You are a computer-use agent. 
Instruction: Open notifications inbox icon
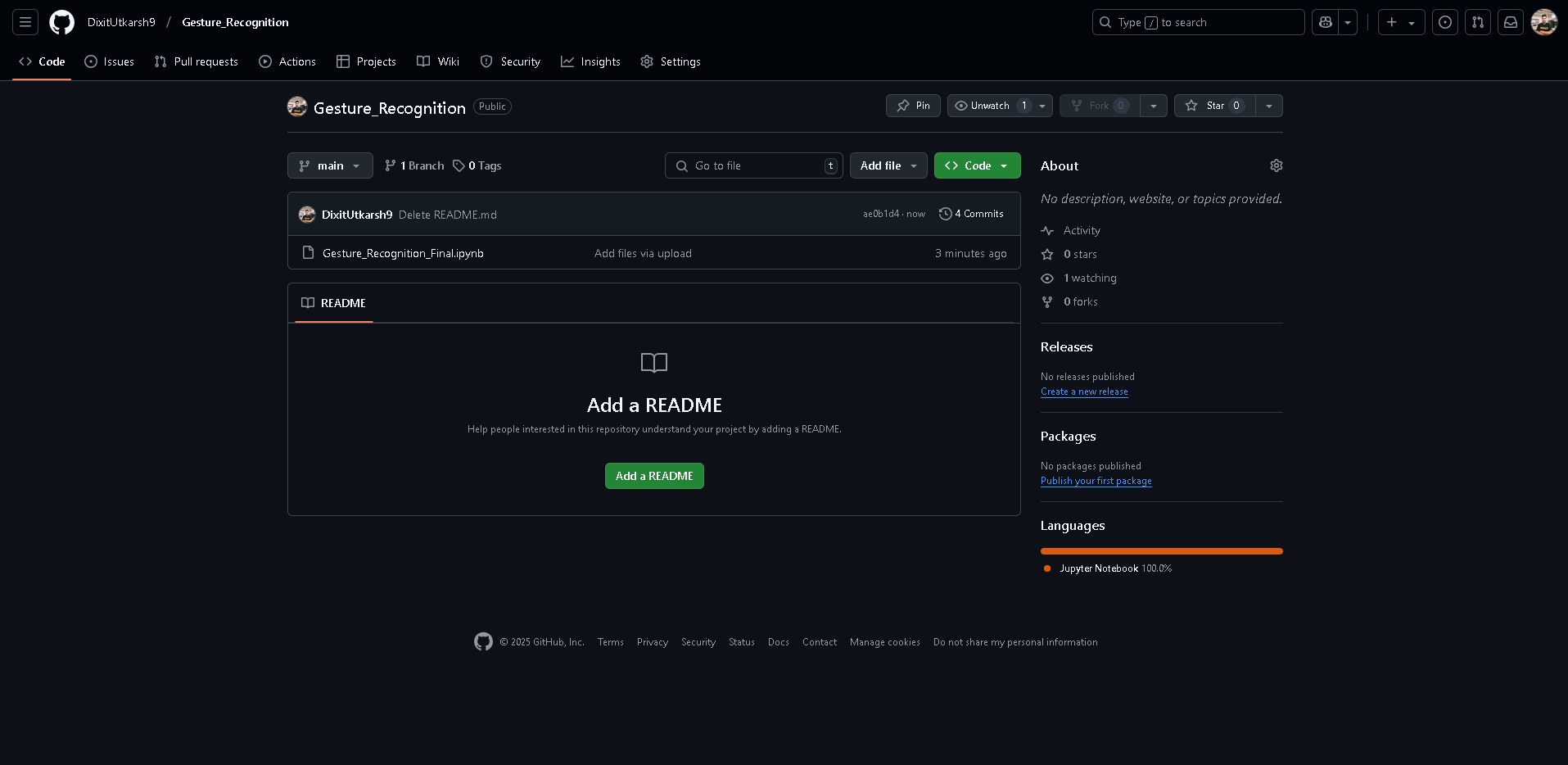pos(1511,22)
